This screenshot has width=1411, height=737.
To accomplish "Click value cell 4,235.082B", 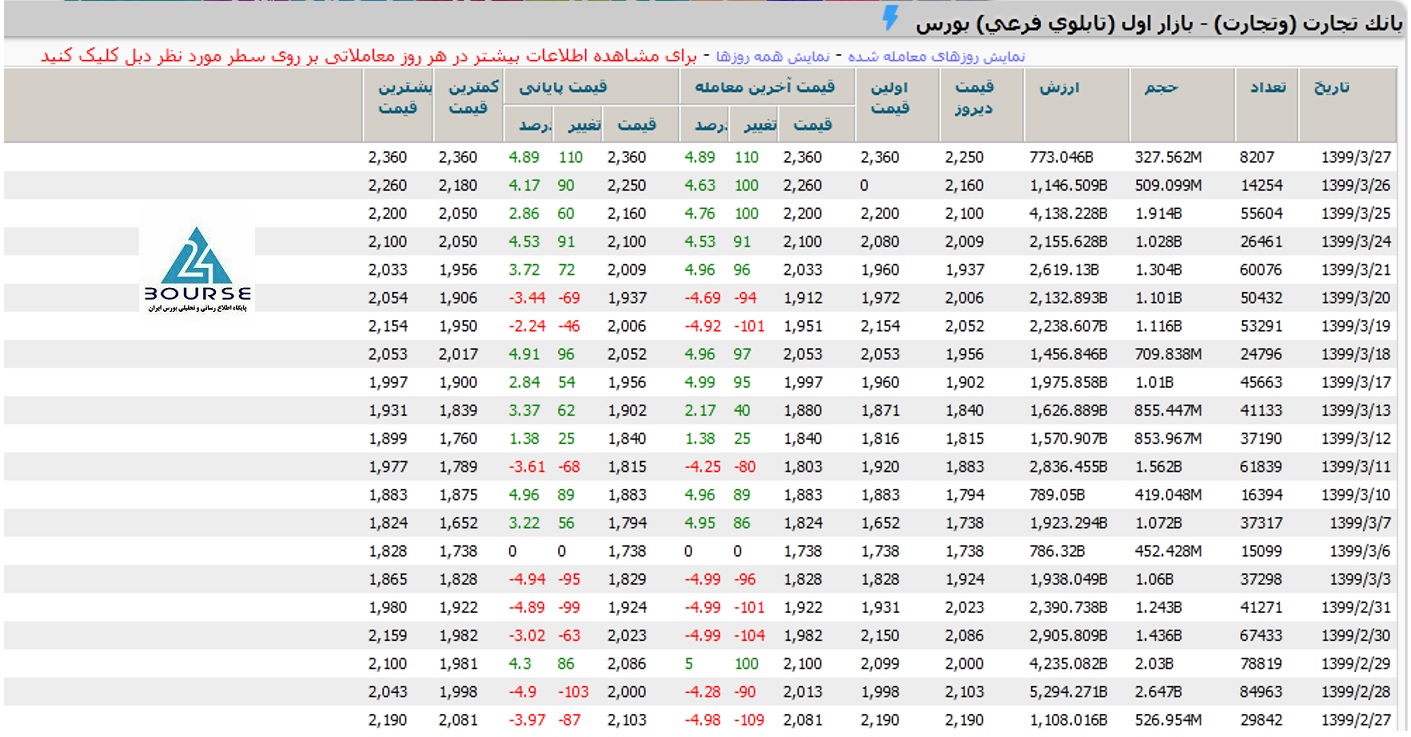I will [x=1068, y=663].
